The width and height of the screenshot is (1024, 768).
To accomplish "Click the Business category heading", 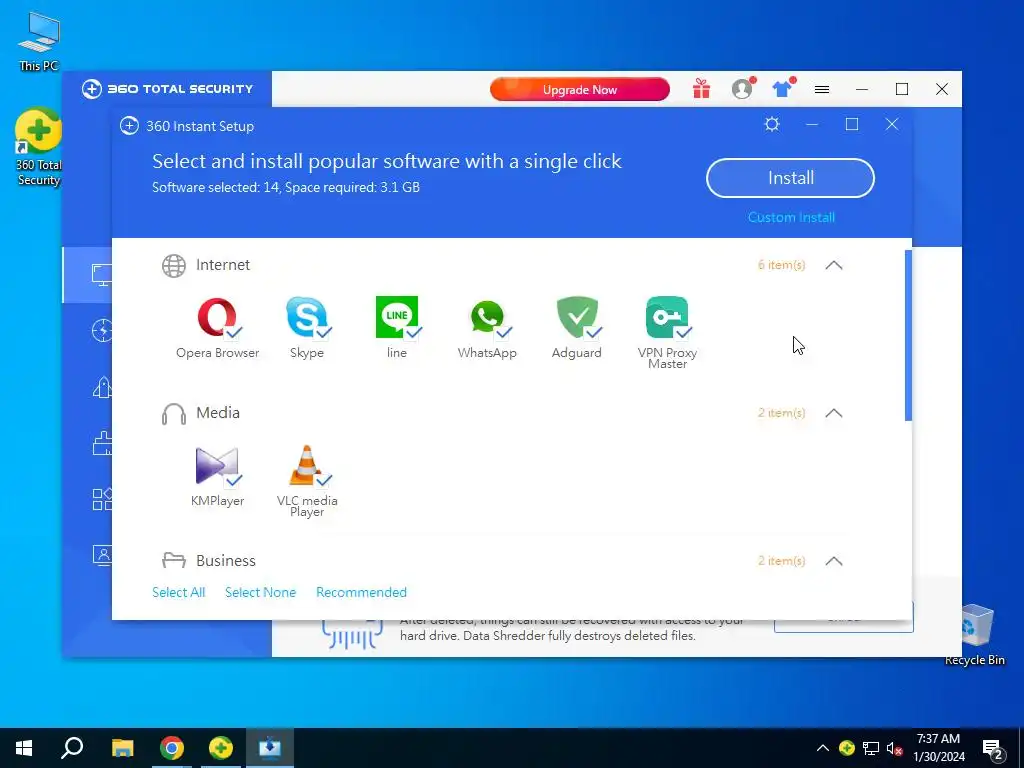I will tap(225, 561).
